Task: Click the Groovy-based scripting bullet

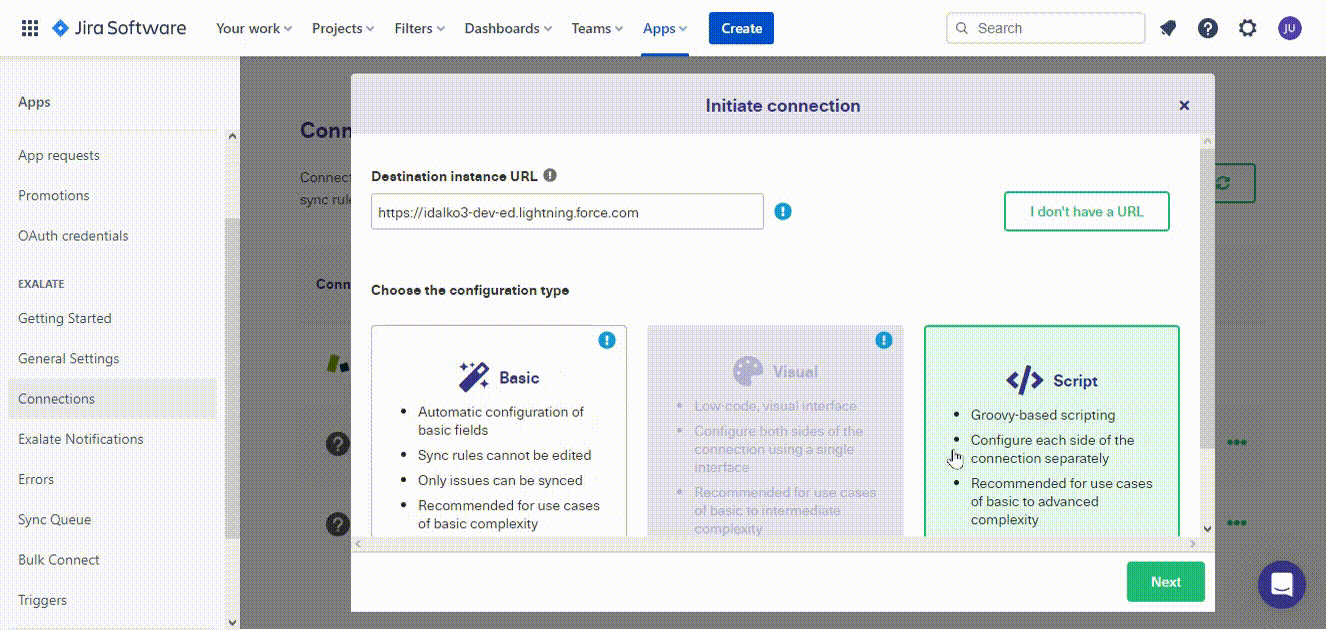Action: pyautogui.click(x=1043, y=415)
